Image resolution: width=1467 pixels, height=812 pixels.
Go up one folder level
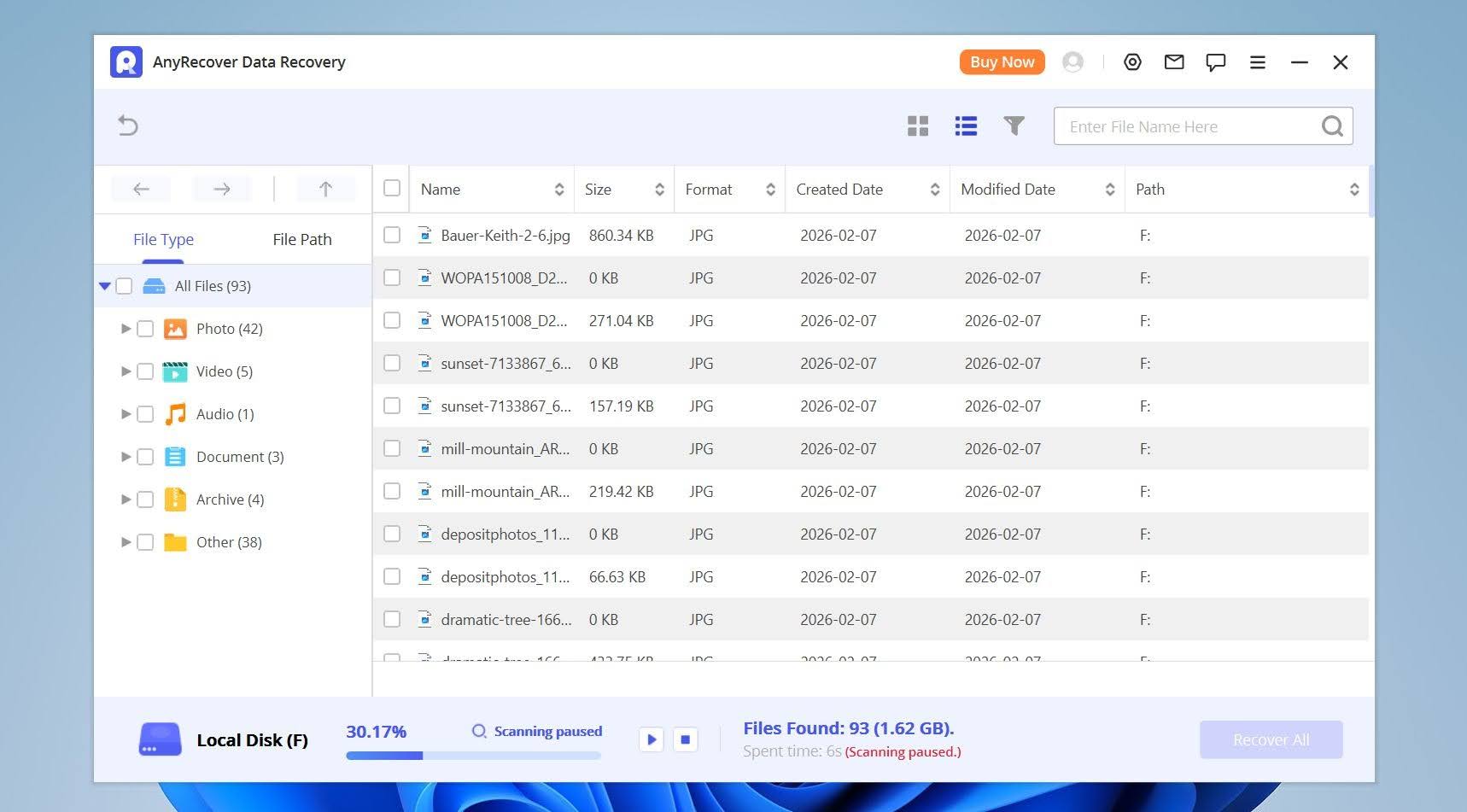[x=325, y=189]
